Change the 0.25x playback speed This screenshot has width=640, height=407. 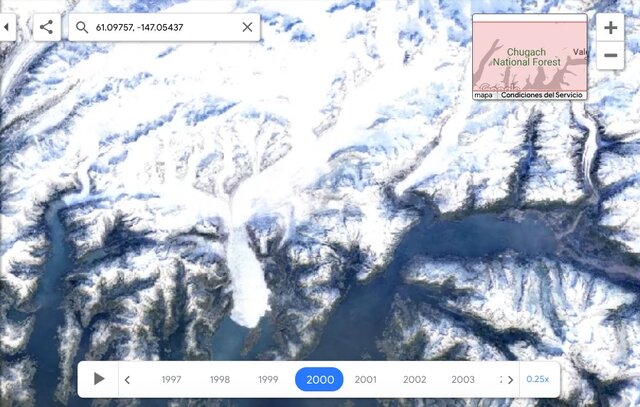[x=538, y=379]
